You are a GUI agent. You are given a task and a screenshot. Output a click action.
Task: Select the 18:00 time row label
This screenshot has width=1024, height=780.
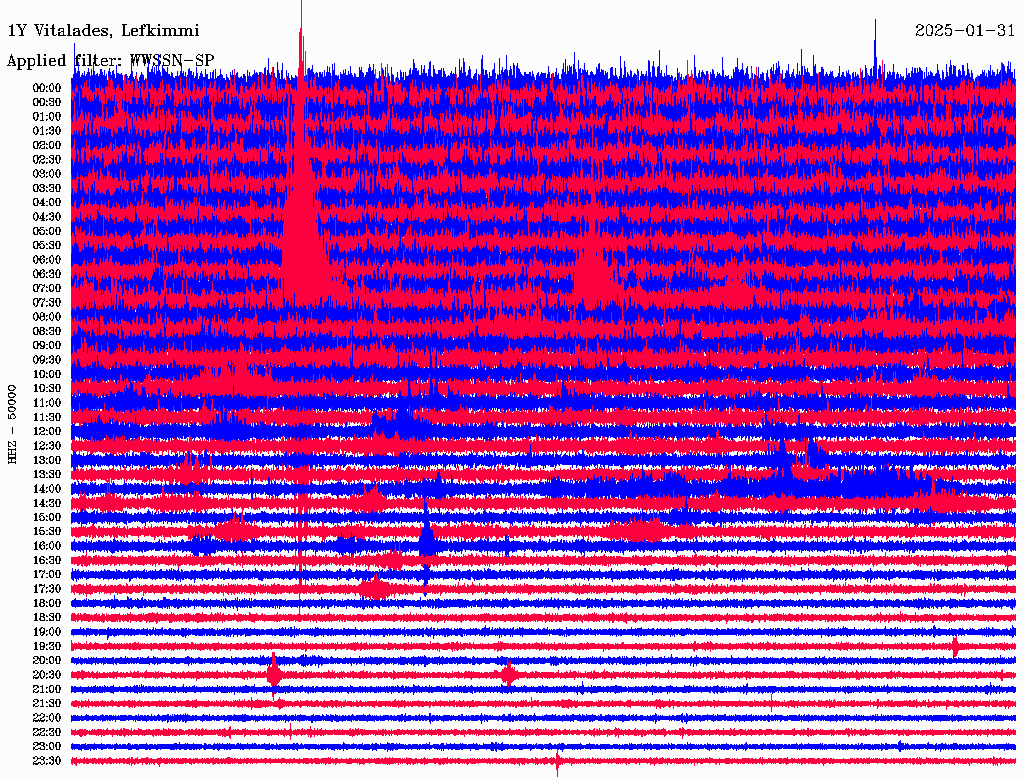pos(47,604)
